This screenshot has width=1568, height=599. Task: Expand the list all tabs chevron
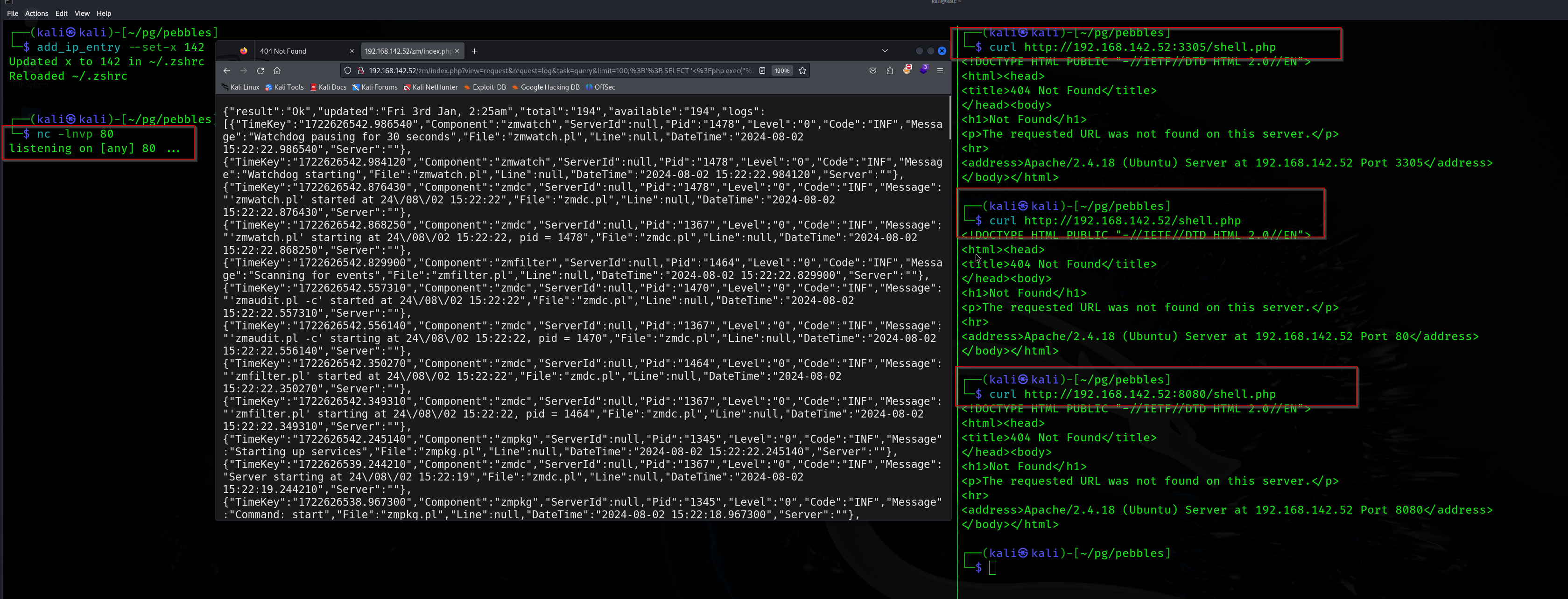click(x=885, y=51)
